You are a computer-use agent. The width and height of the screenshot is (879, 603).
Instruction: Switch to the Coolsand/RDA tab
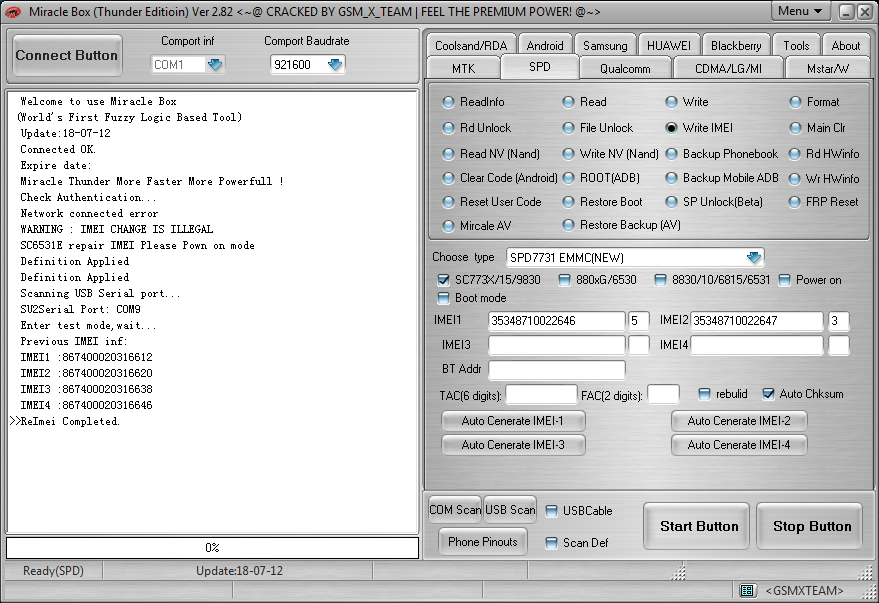[471, 45]
